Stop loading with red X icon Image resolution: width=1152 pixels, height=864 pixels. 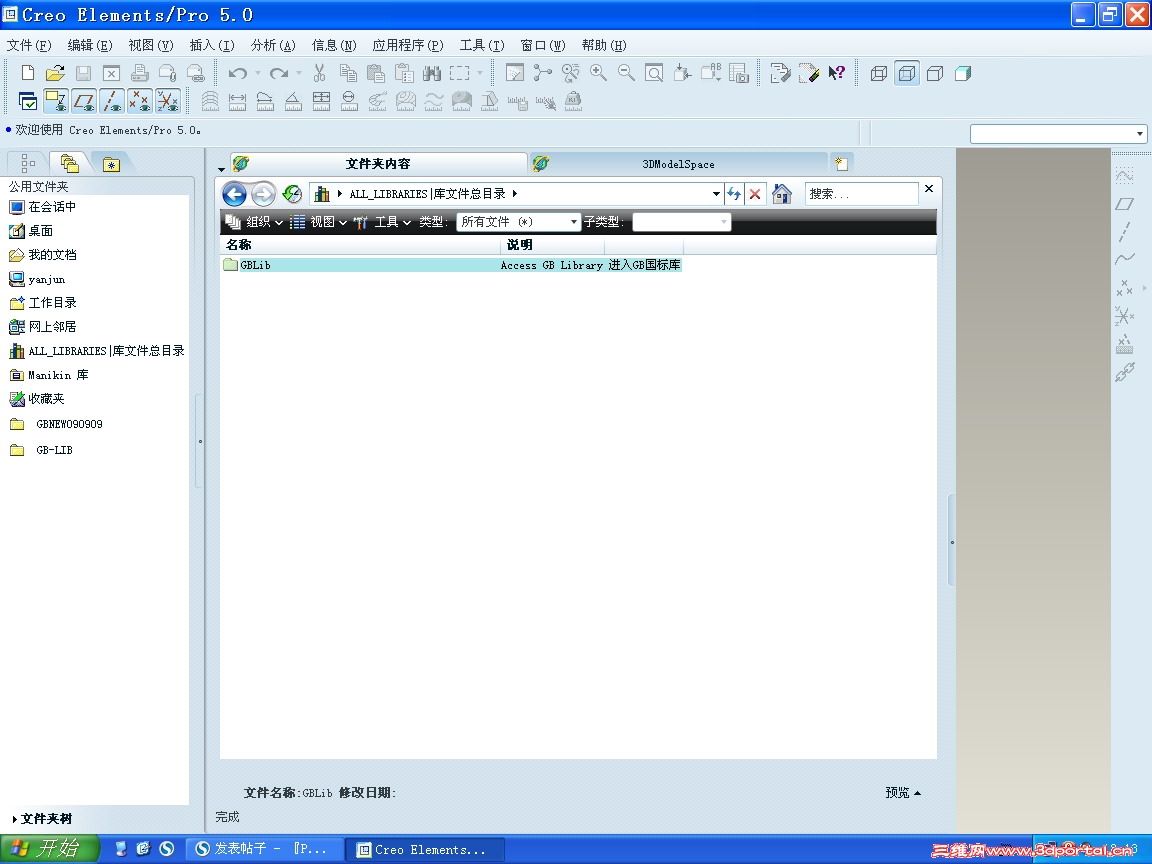tap(755, 194)
